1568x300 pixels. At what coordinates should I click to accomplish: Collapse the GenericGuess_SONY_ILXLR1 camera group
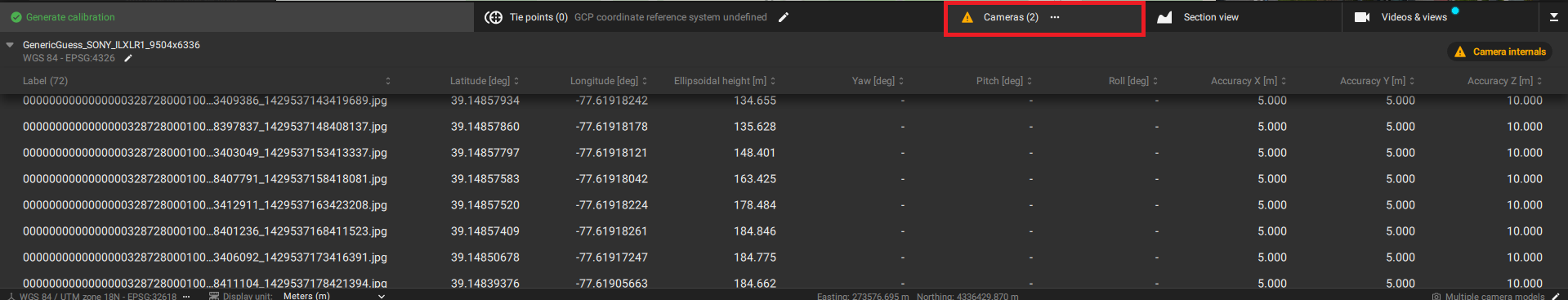[10, 45]
